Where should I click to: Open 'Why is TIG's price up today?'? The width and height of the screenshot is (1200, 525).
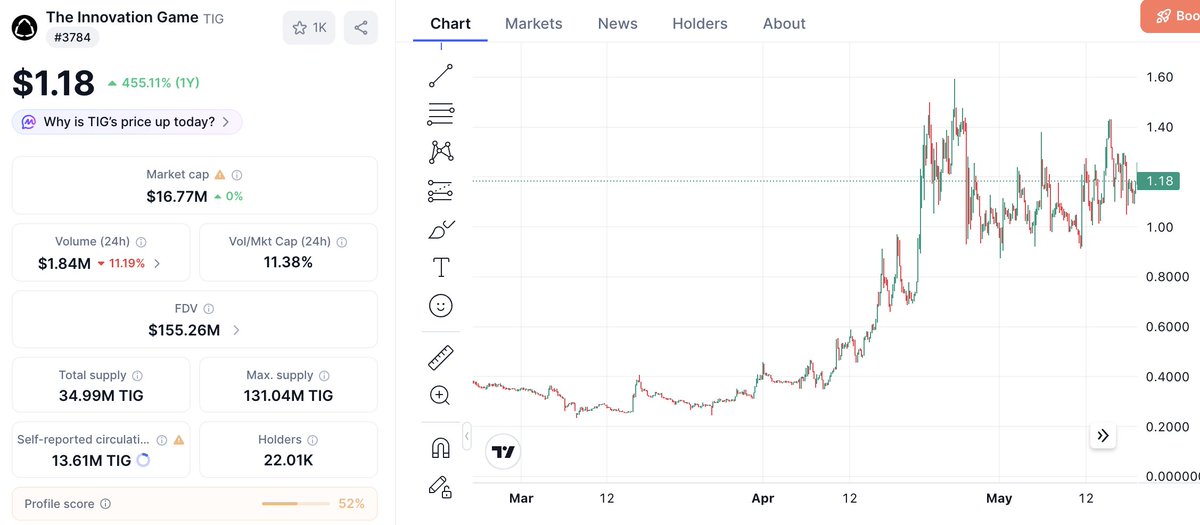(127, 122)
